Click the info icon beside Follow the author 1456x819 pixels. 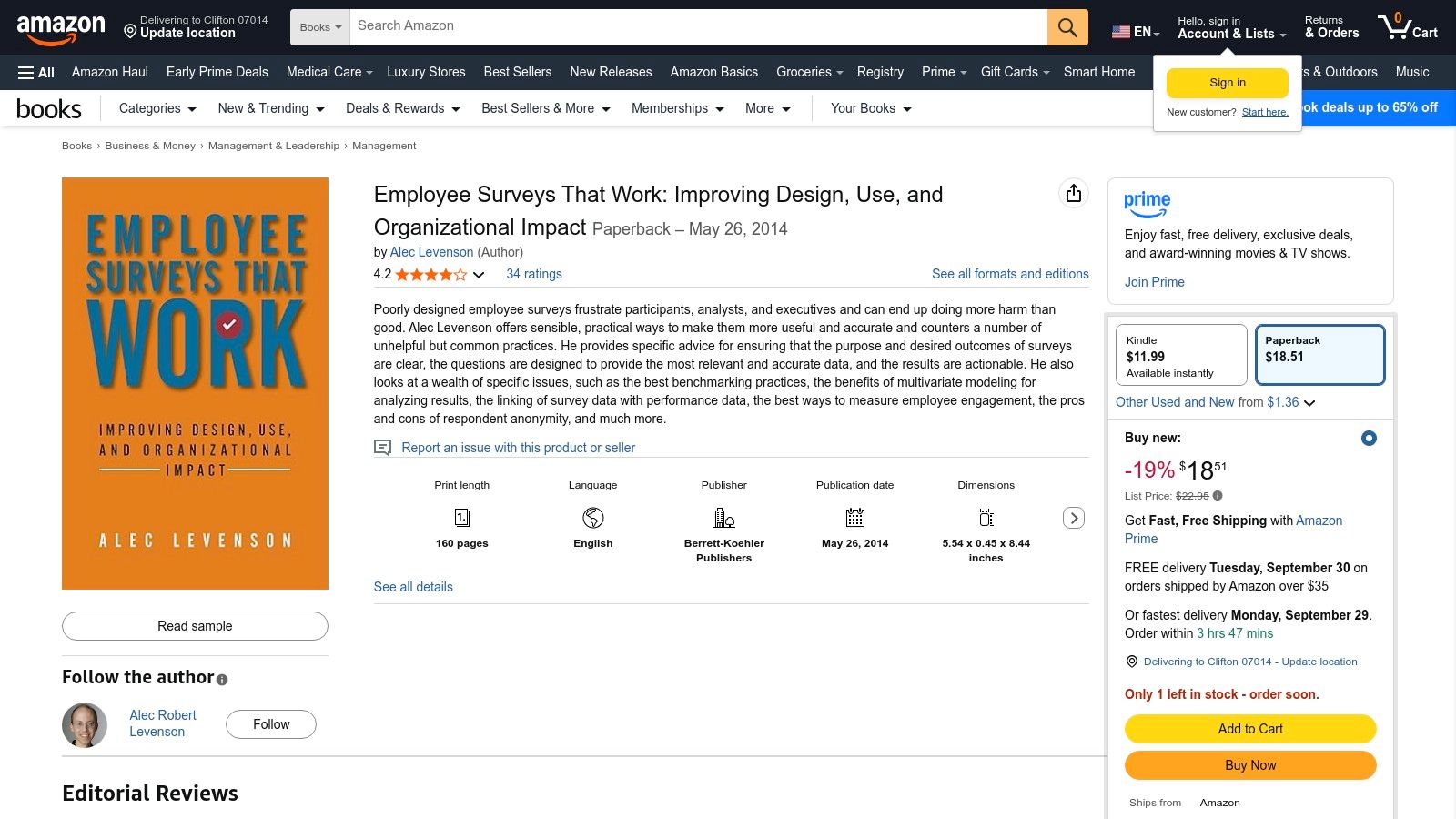(x=222, y=679)
